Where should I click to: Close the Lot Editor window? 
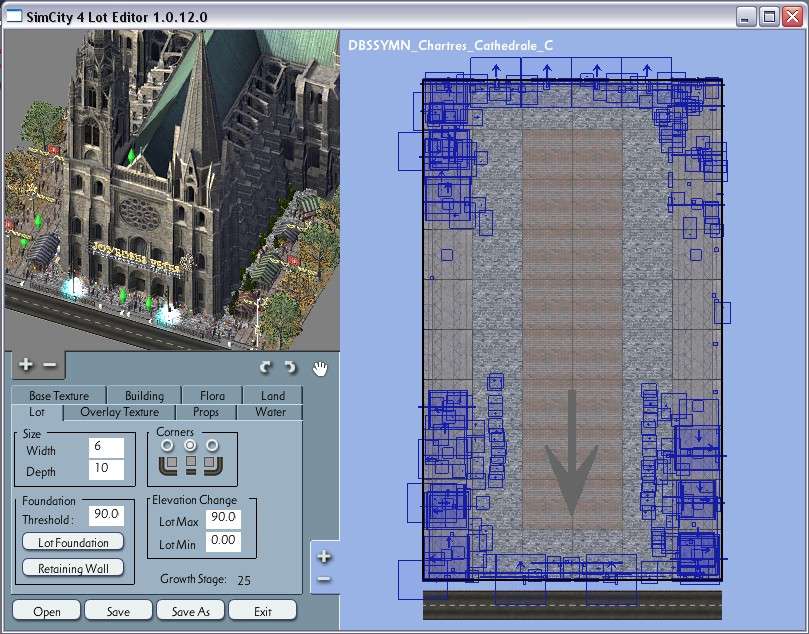pos(792,17)
